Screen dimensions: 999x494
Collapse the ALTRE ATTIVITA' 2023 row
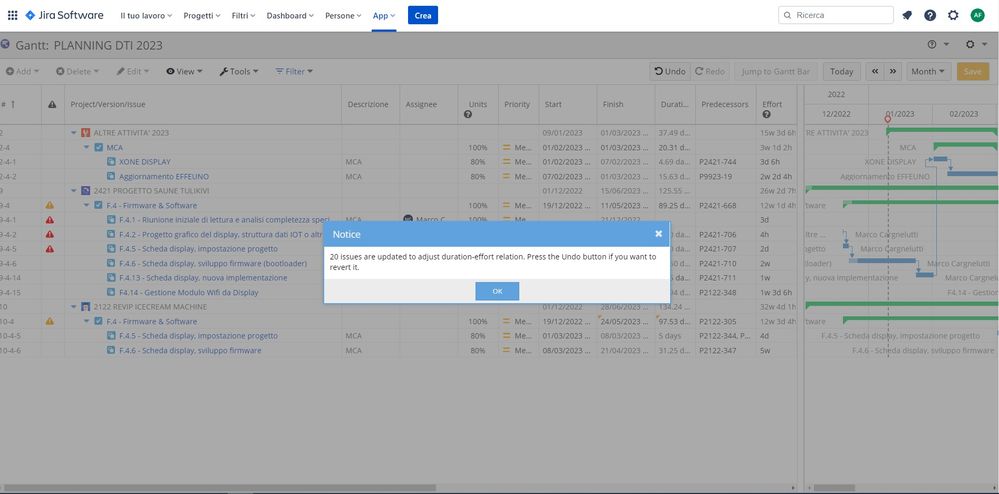74,133
